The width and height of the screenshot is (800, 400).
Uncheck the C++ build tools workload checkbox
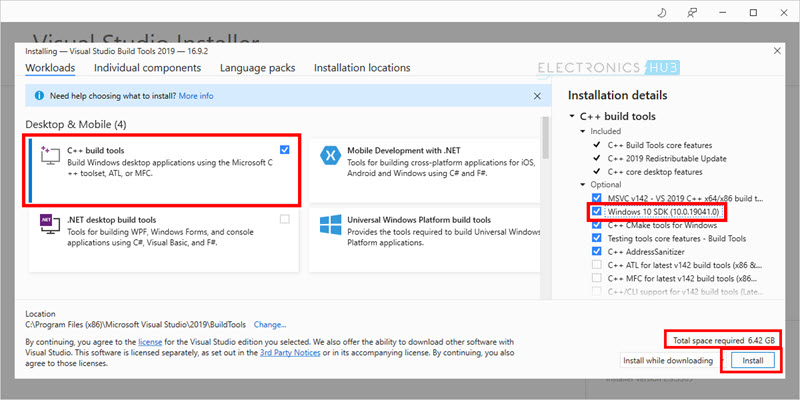click(x=286, y=149)
